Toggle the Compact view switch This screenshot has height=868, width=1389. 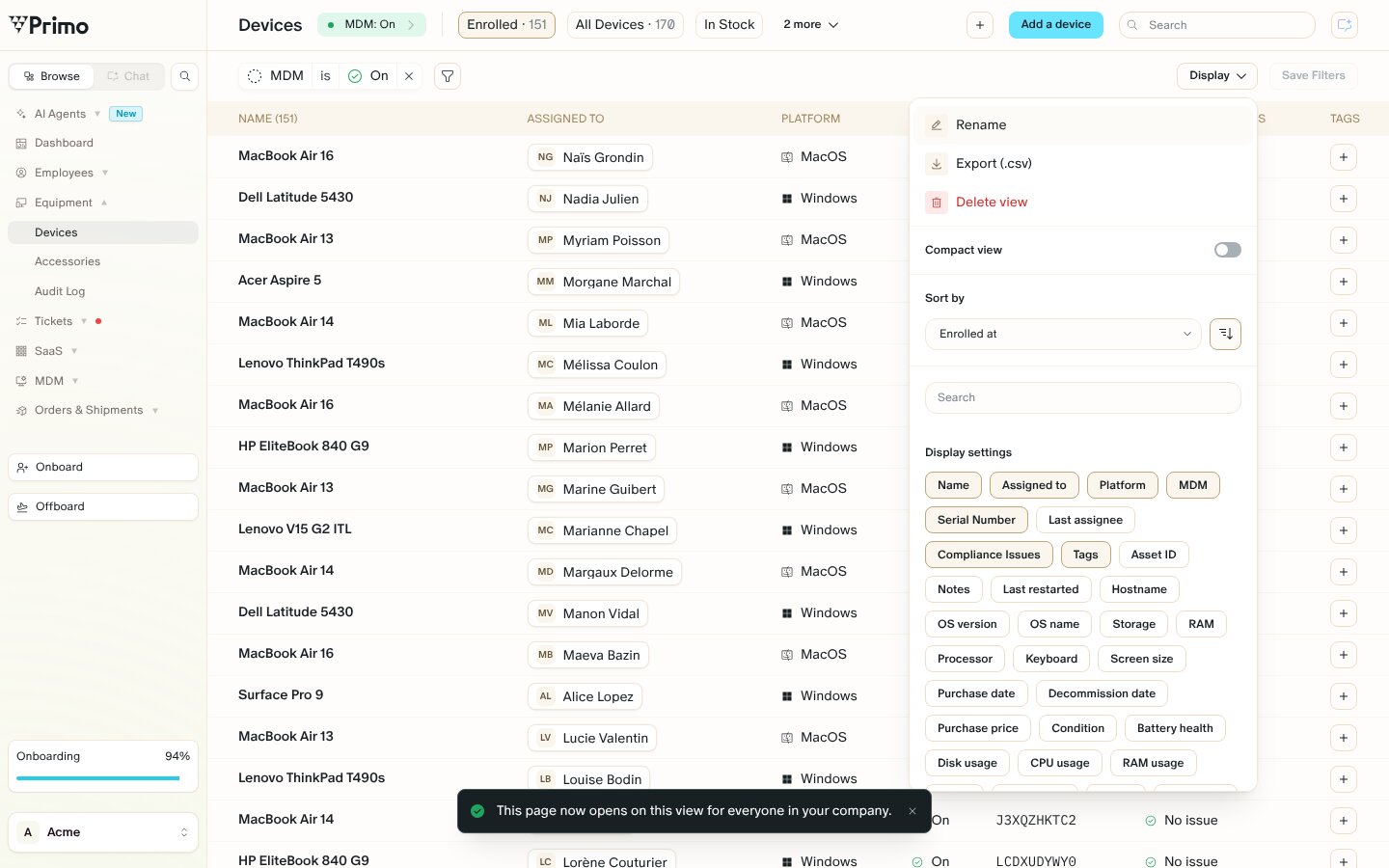[x=1228, y=250]
